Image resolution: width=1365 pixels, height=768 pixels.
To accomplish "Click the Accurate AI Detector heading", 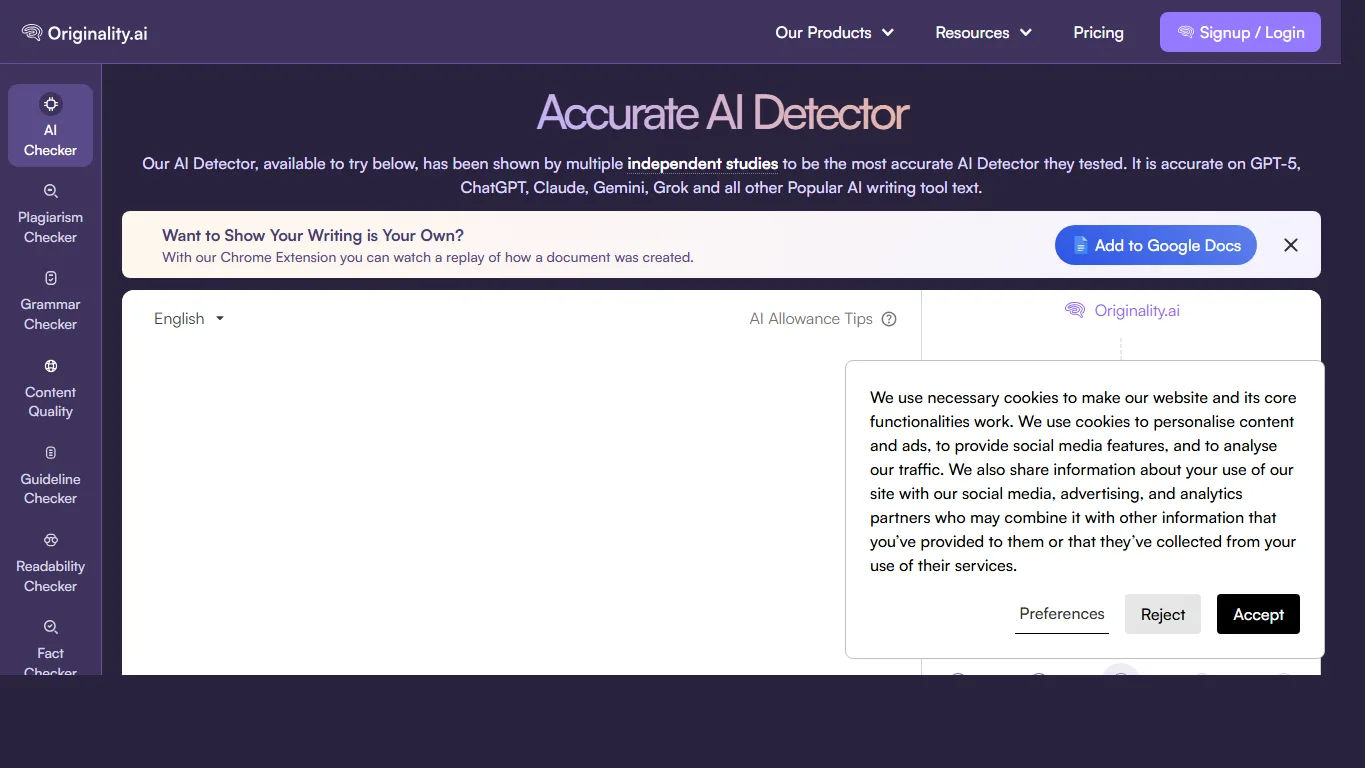I will 722,113.
